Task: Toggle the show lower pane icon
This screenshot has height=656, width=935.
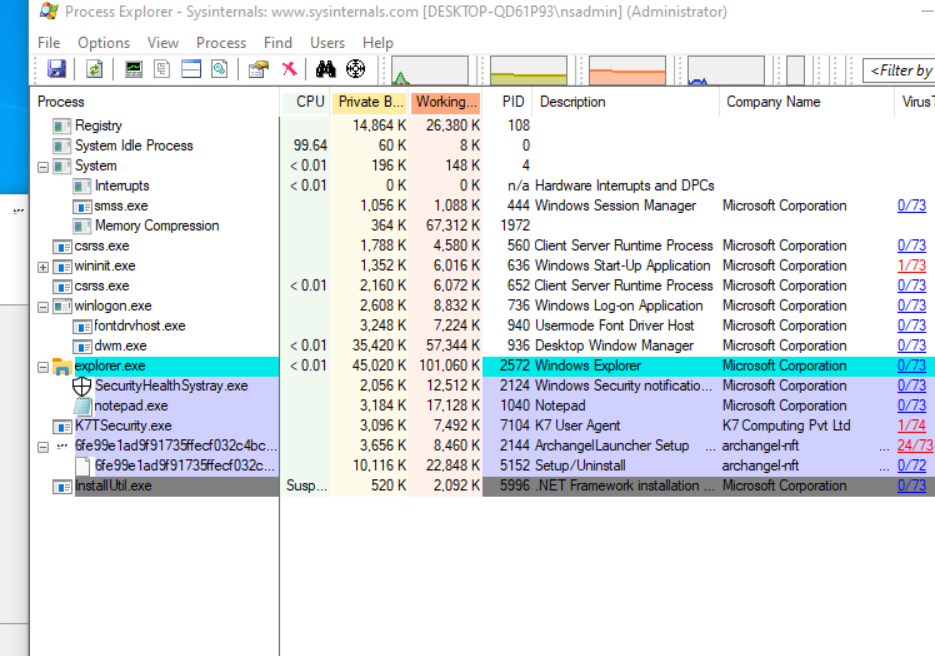Action: point(191,69)
